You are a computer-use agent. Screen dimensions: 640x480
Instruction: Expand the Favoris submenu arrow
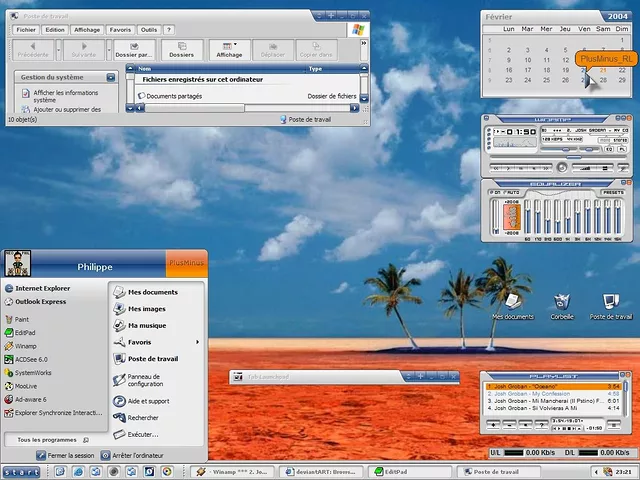pos(197,342)
